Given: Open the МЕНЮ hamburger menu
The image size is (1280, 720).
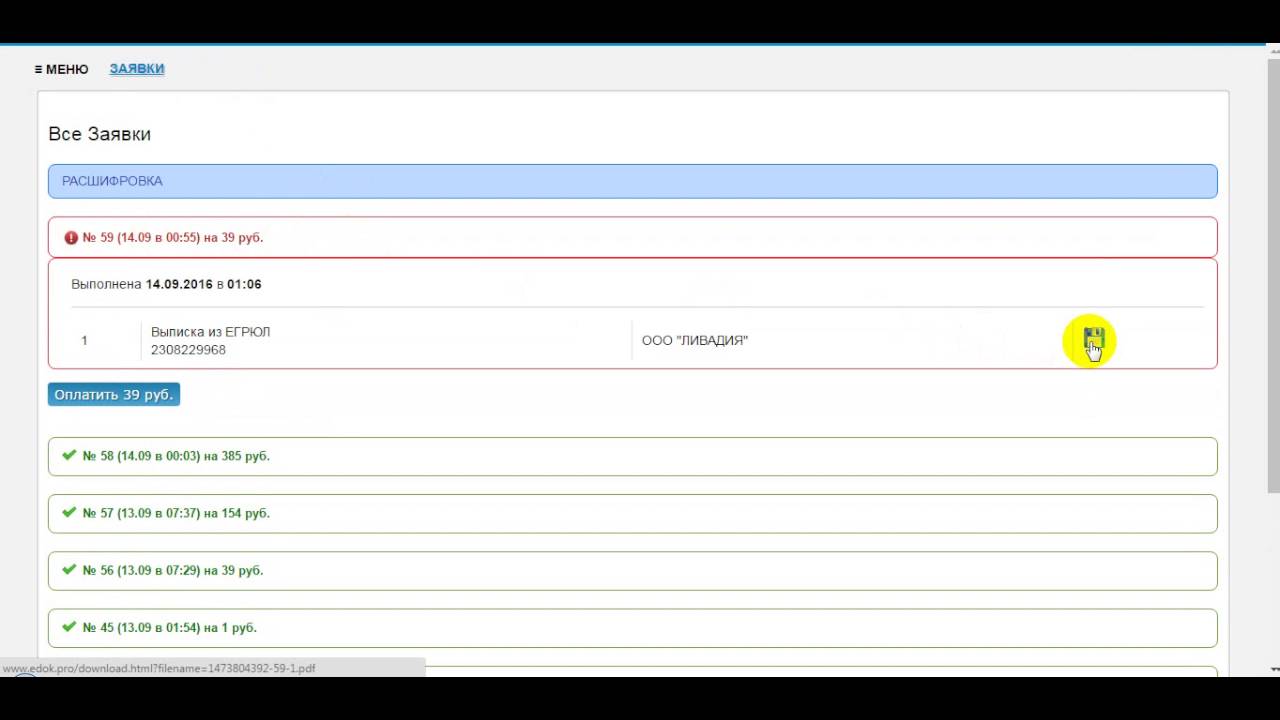Looking at the screenshot, I should pos(61,69).
